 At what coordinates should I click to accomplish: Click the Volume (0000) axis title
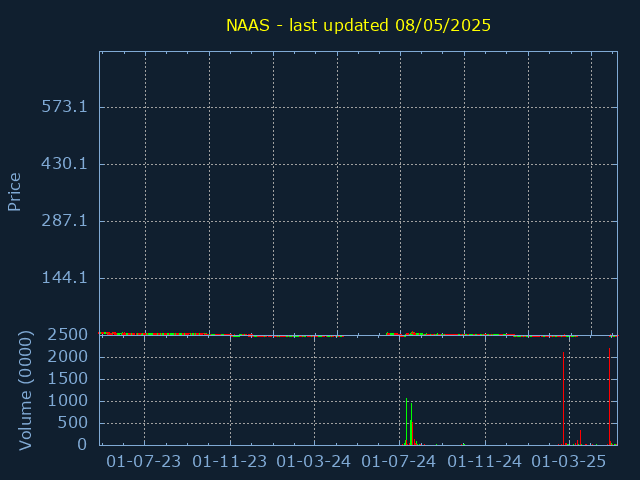(26, 391)
